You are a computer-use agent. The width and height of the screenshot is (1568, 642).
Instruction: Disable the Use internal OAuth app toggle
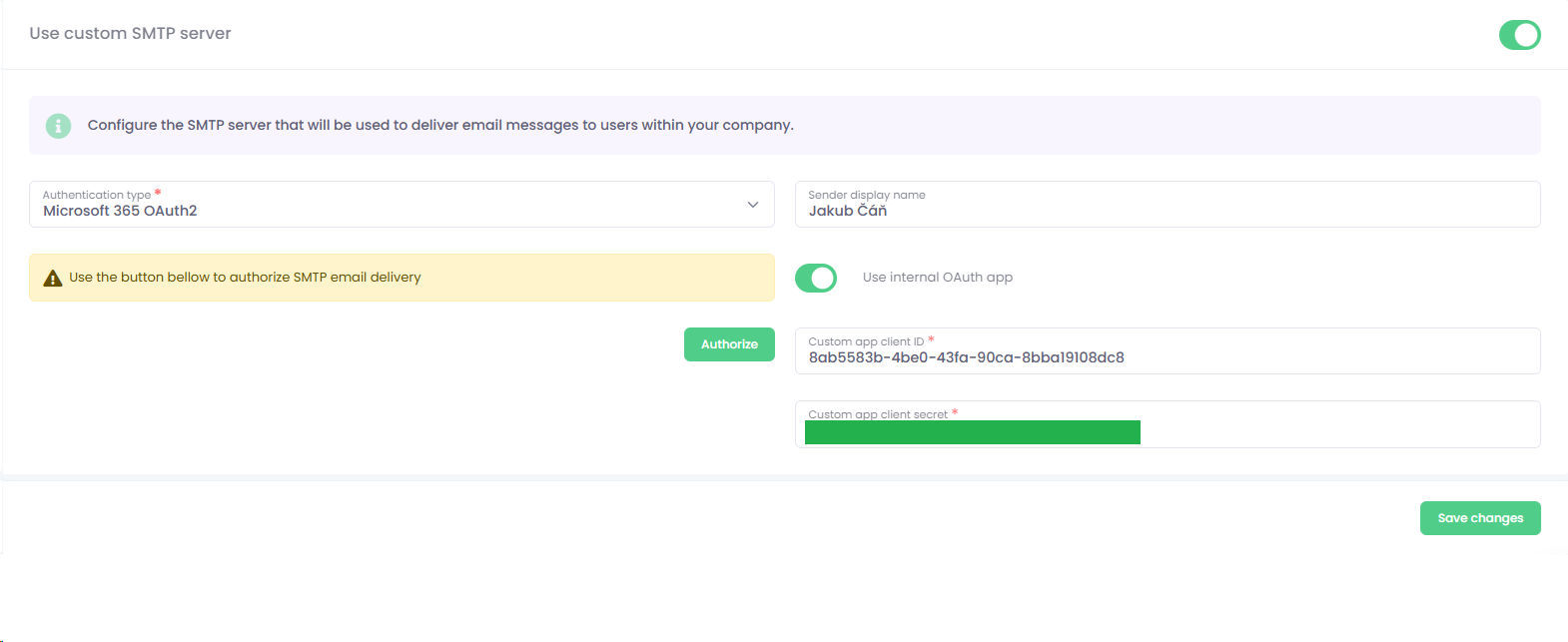click(x=816, y=278)
